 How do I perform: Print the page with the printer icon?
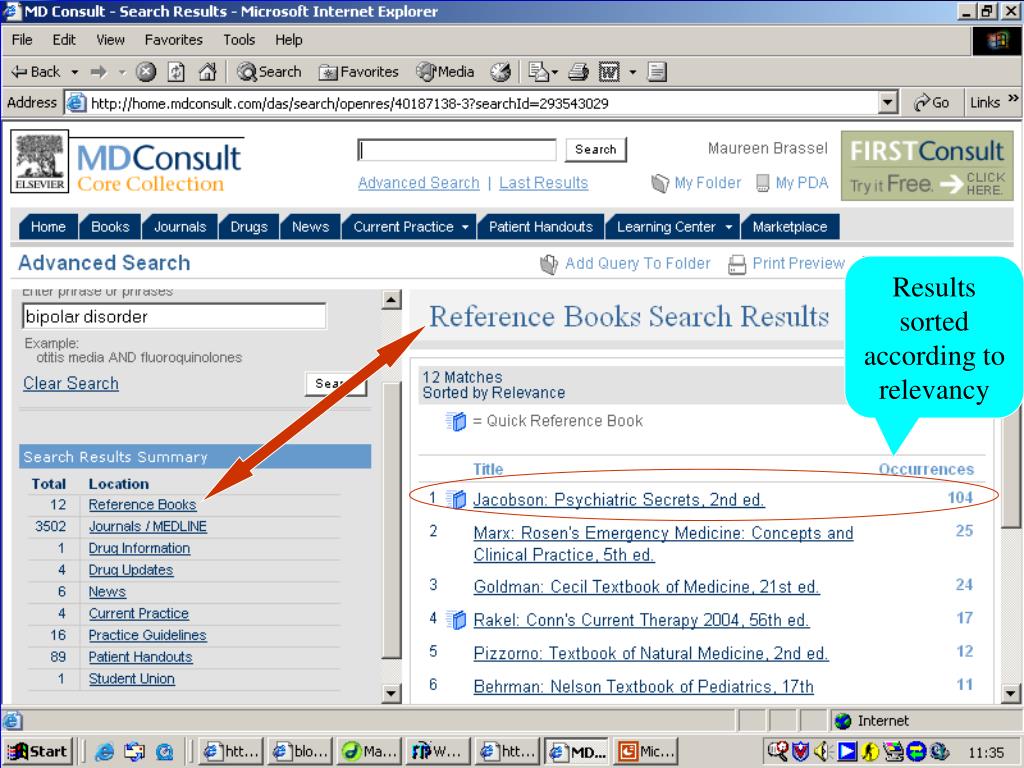578,72
